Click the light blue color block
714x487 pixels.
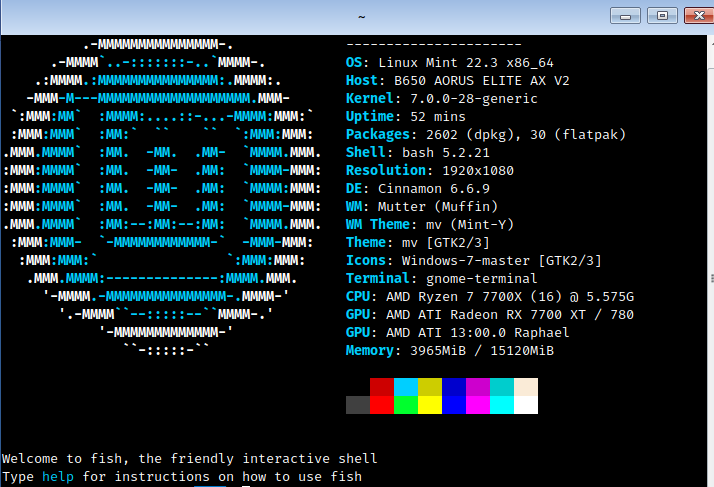(406, 387)
